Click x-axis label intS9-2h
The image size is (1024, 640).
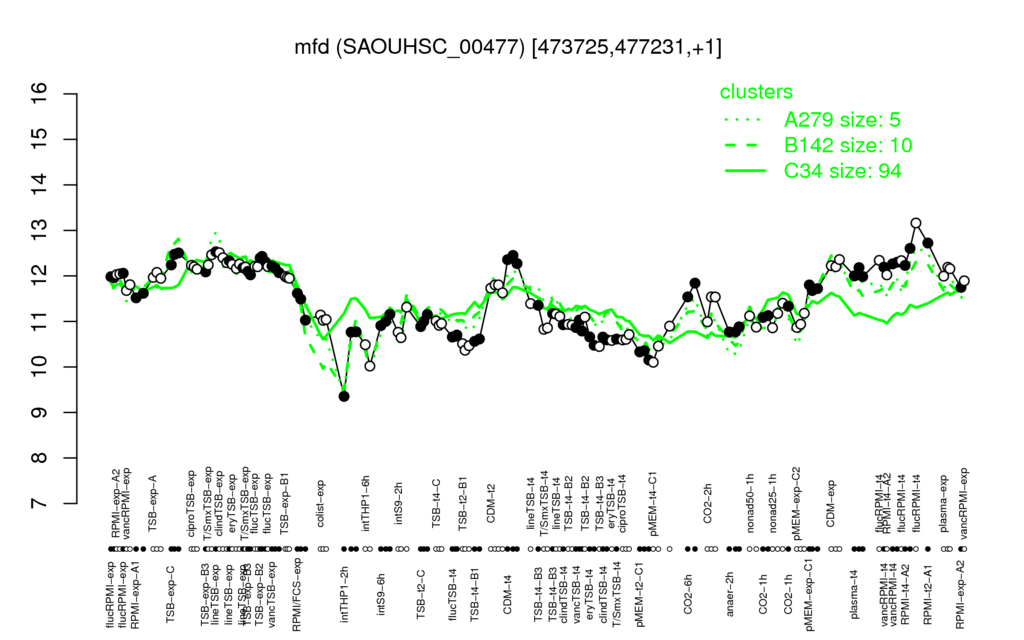399,504
